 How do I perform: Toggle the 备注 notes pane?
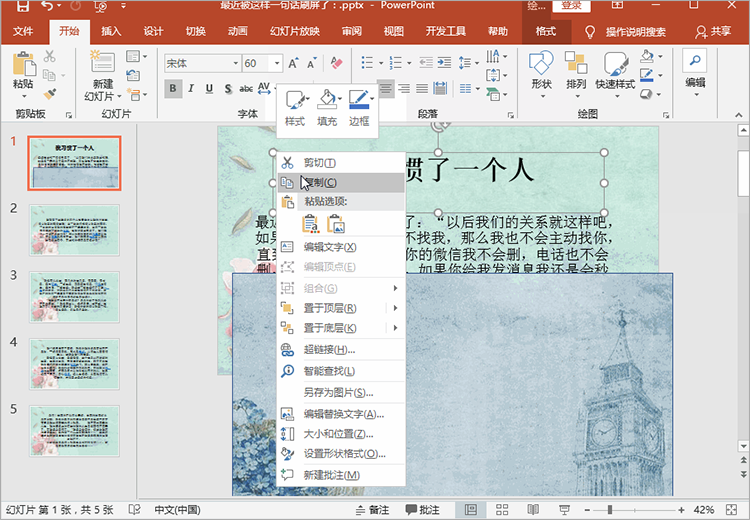click(x=373, y=510)
